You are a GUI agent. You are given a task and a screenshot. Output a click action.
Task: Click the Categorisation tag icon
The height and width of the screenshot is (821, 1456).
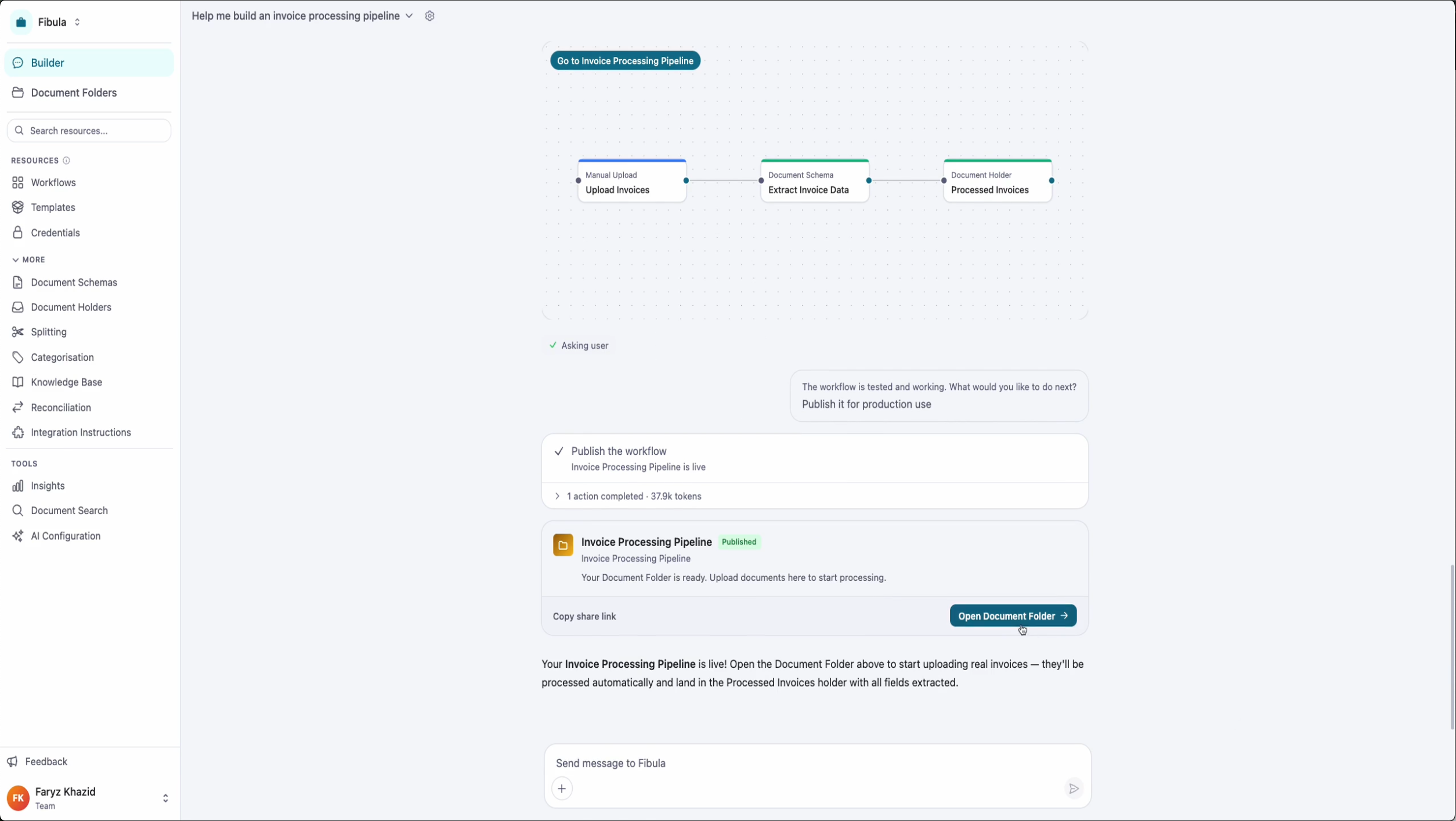[18, 357]
